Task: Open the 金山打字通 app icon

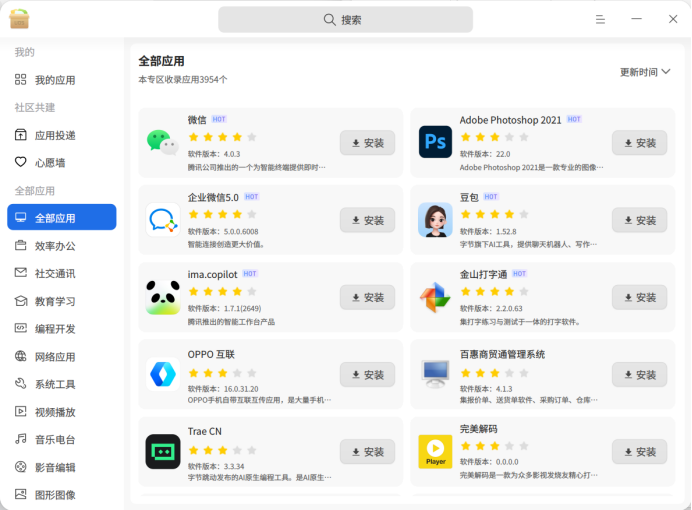Action: 435,297
